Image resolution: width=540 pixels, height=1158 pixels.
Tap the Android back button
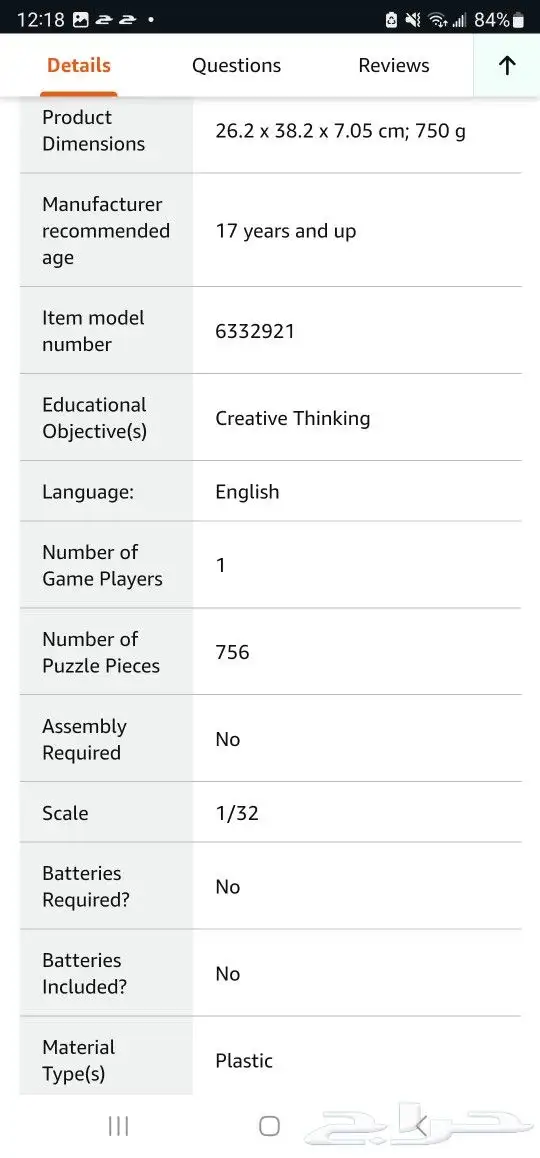click(x=421, y=1126)
